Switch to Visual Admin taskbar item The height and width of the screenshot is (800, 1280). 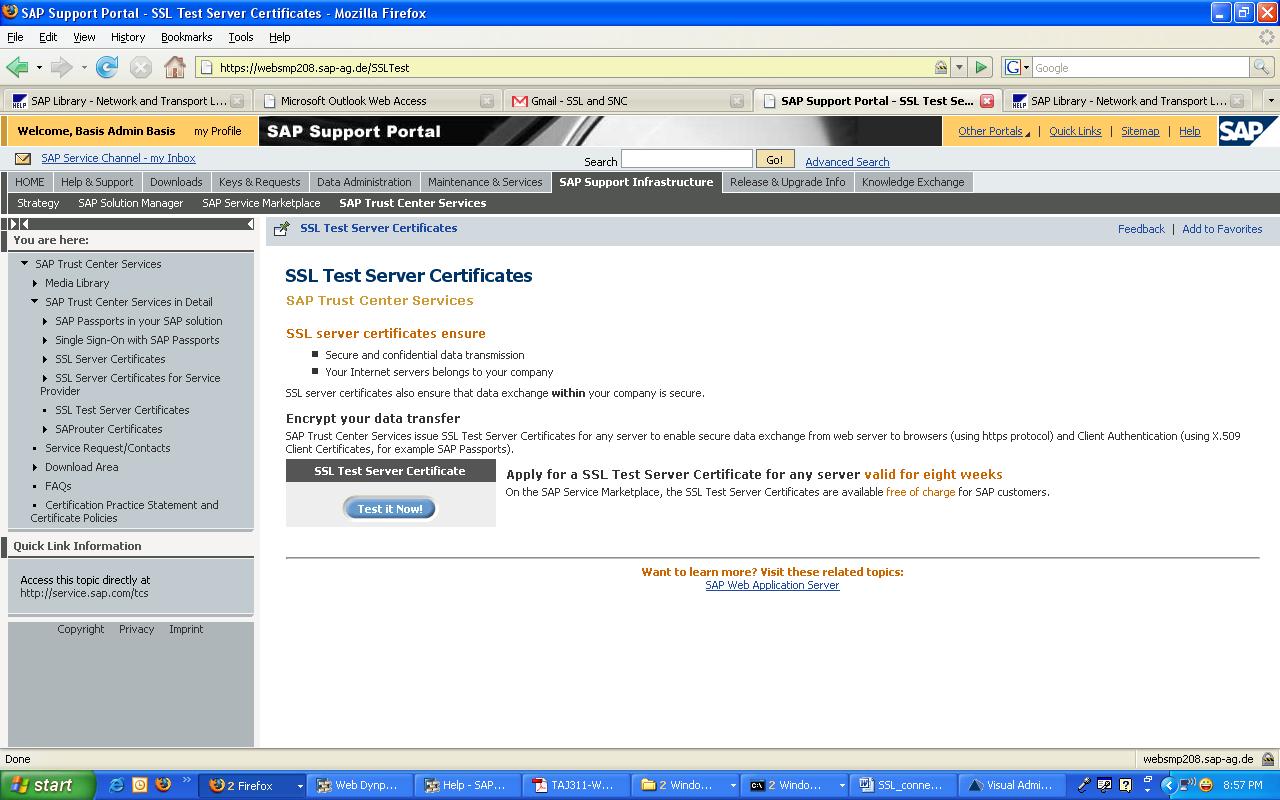1012,785
